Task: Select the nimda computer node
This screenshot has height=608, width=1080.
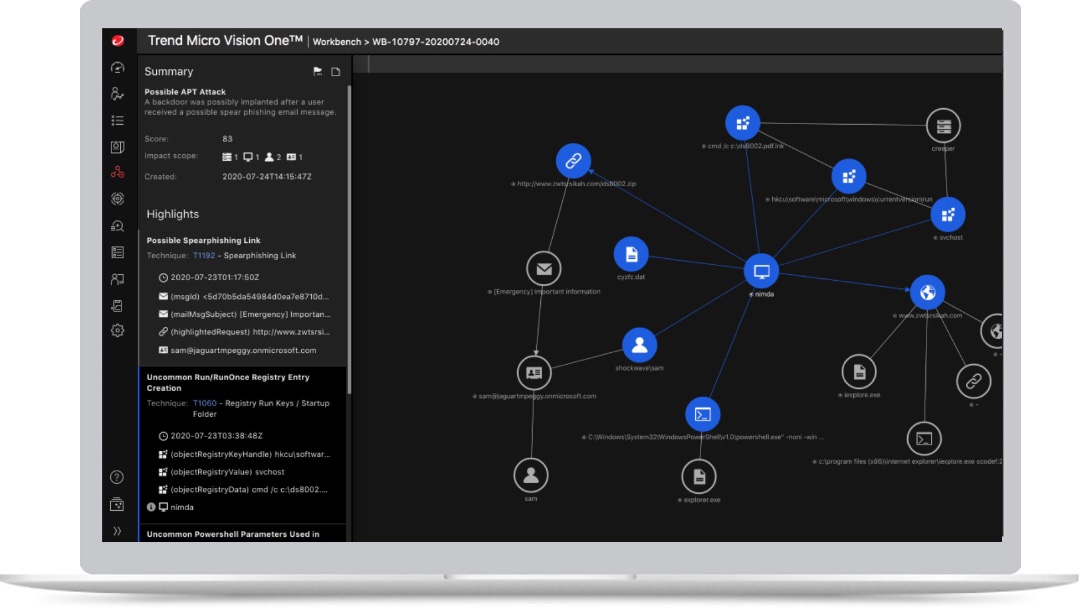Action: 761,271
